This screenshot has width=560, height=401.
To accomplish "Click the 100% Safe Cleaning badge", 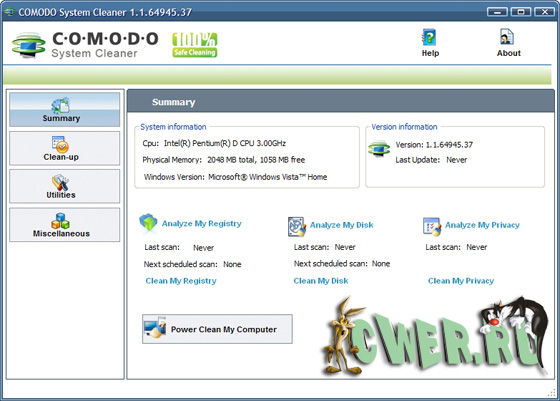I will [x=195, y=45].
